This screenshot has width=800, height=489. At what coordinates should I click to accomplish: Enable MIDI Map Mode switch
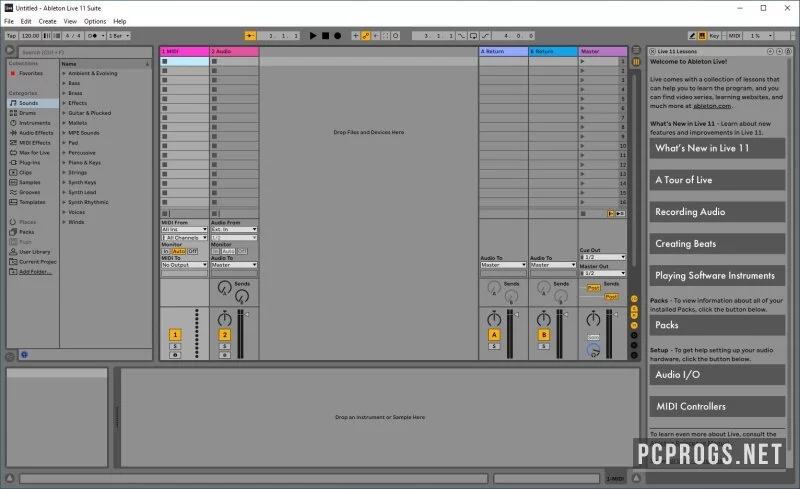(x=734, y=36)
